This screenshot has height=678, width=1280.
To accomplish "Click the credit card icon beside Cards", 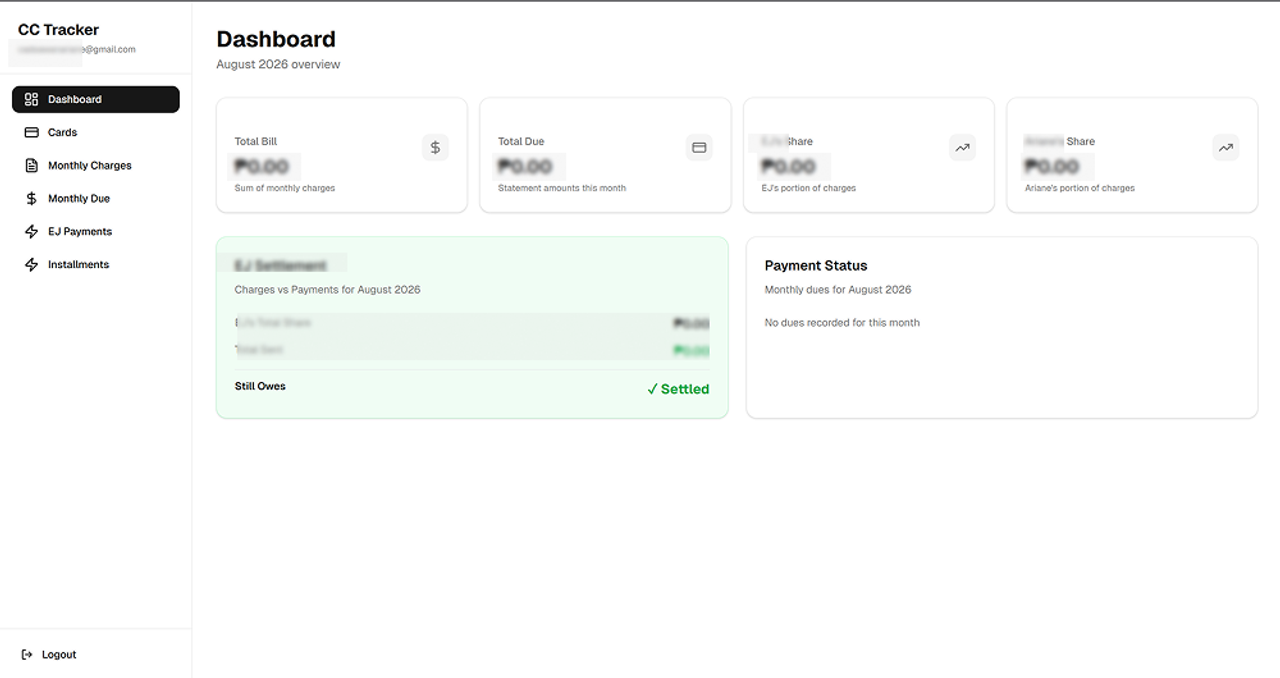I will 31,132.
